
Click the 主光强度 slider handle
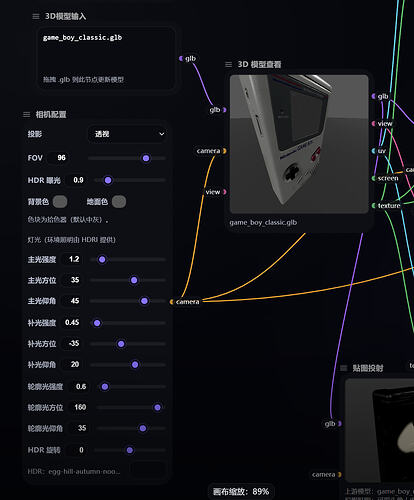pyautogui.click(x=102, y=259)
